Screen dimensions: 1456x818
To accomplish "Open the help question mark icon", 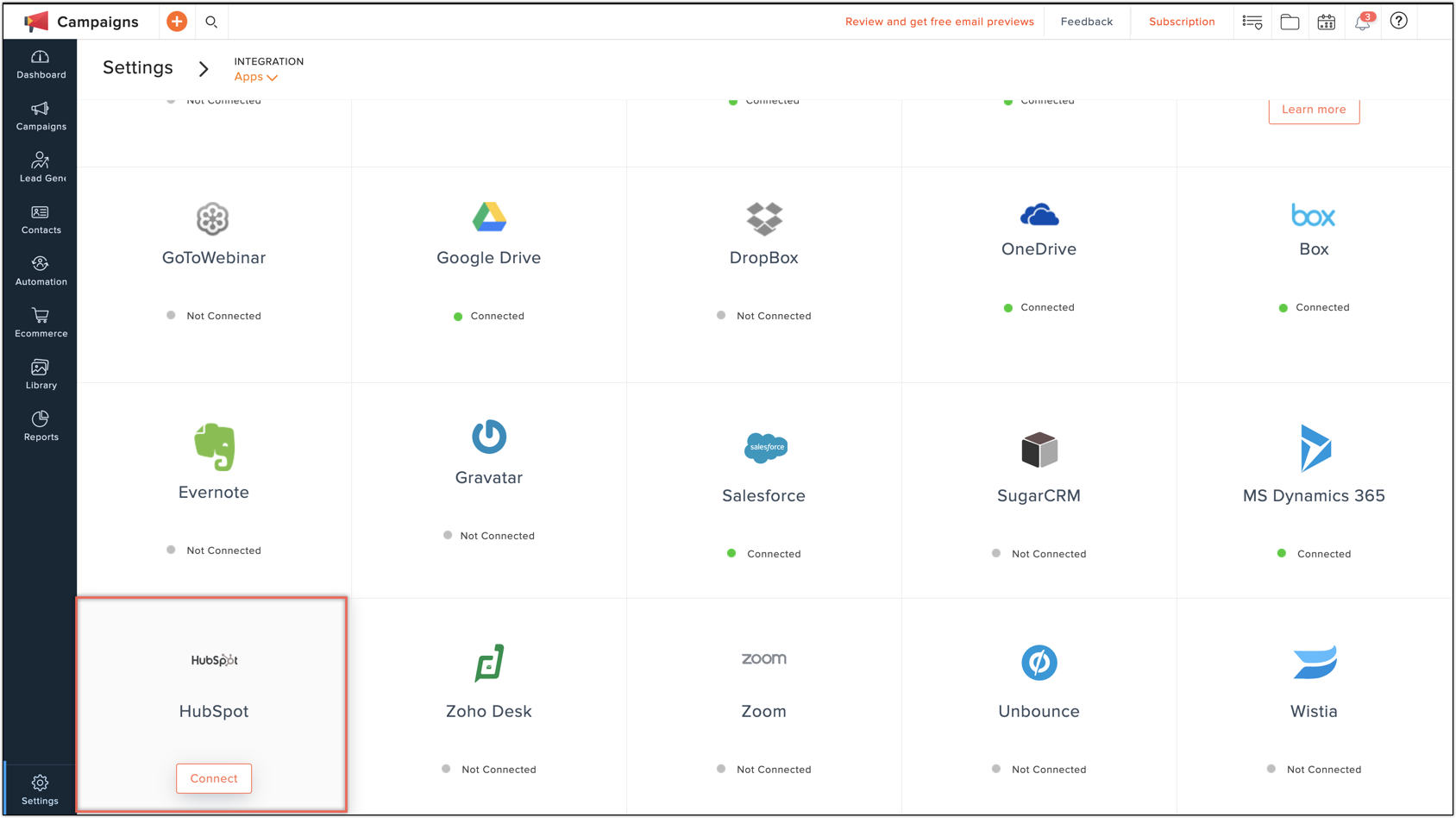I will (1399, 21).
